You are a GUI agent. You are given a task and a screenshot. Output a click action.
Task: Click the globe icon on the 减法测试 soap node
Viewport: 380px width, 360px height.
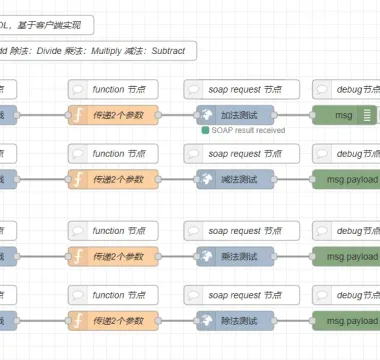coord(207,180)
